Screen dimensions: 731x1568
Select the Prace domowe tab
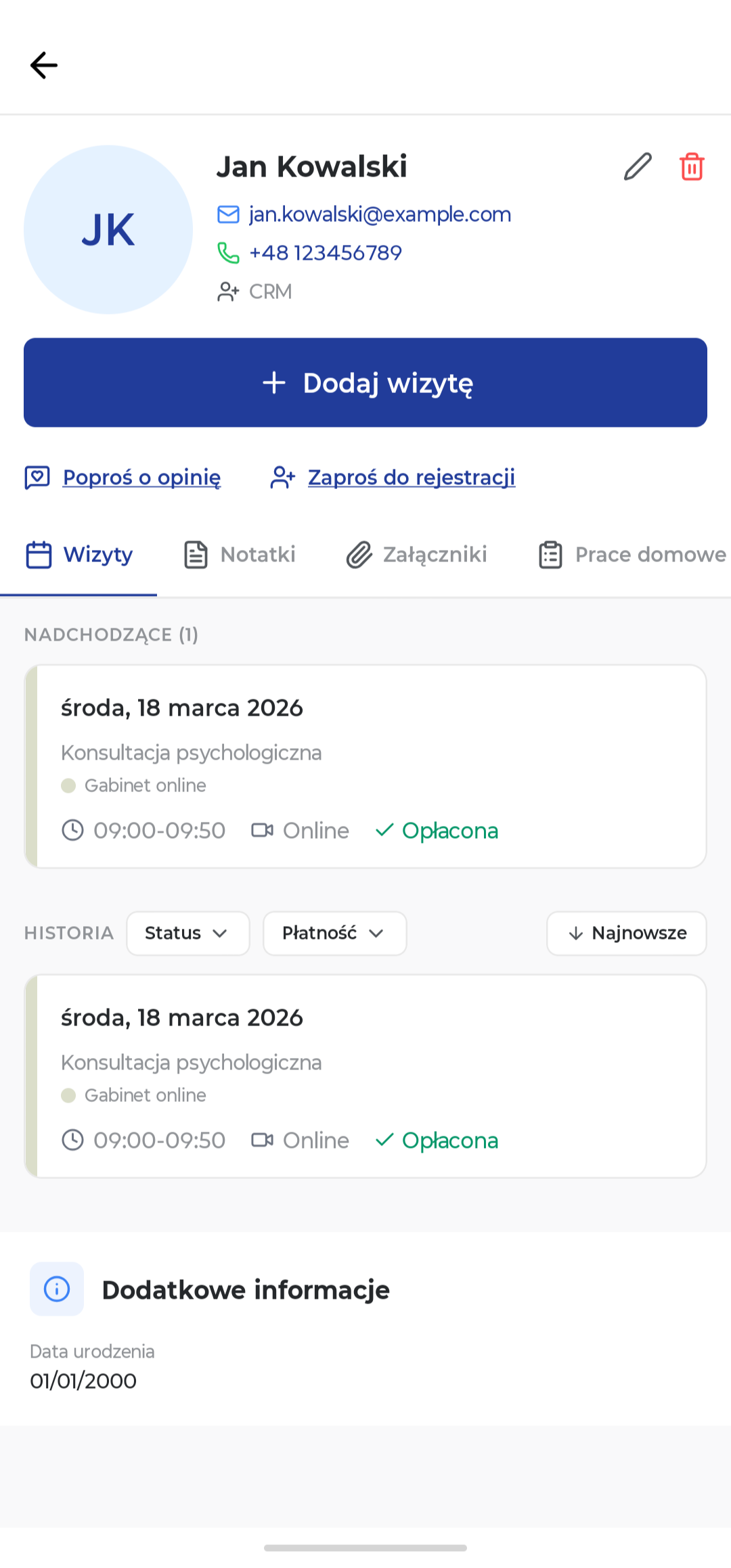point(632,555)
